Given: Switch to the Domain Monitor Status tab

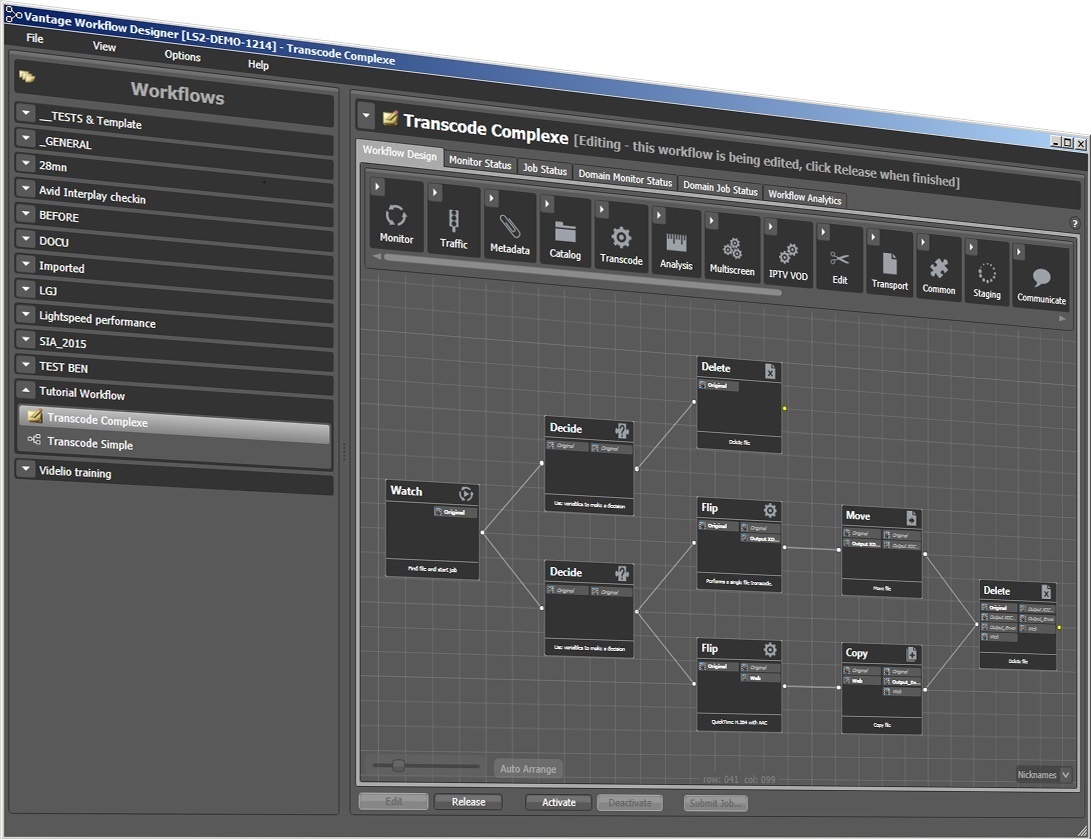Looking at the screenshot, I should tap(626, 178).
